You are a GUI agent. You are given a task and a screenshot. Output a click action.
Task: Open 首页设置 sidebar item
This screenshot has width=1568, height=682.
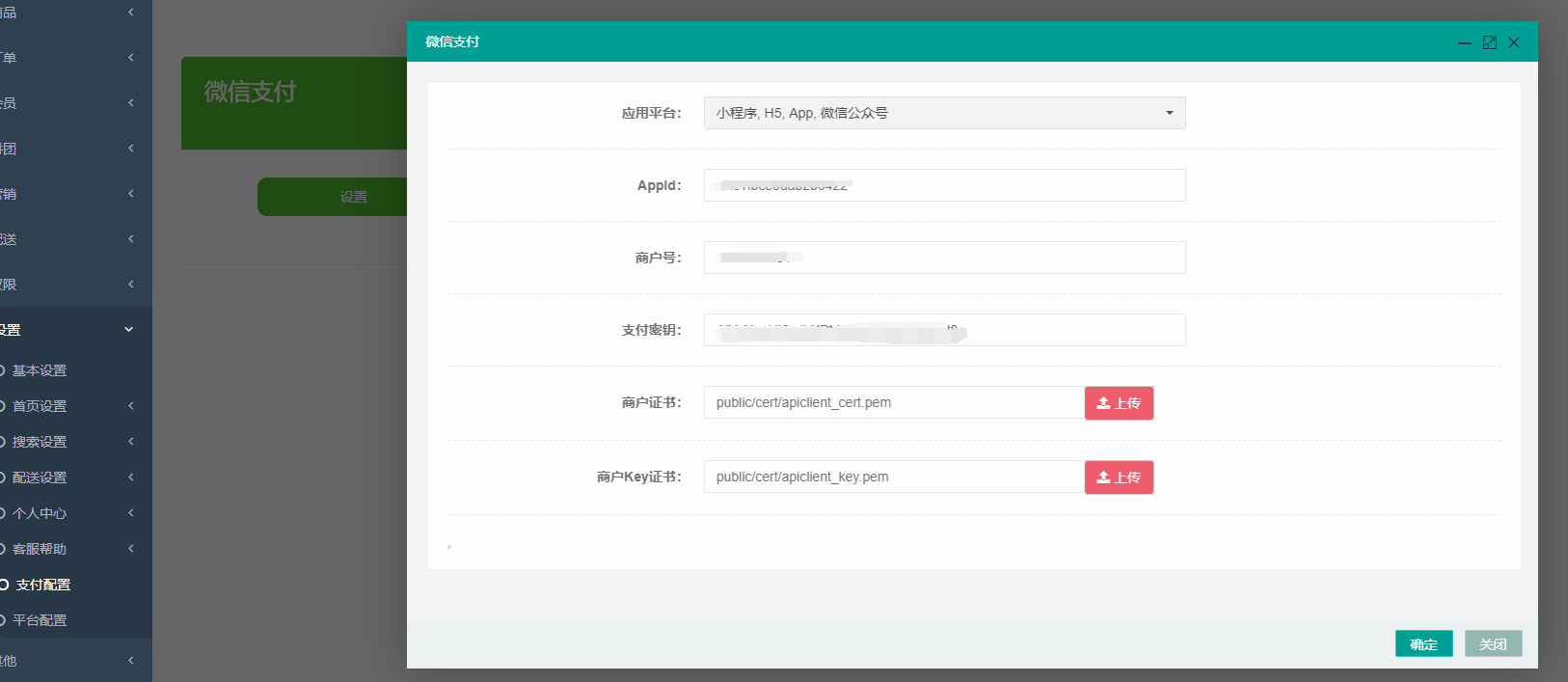tap(40, 406)
